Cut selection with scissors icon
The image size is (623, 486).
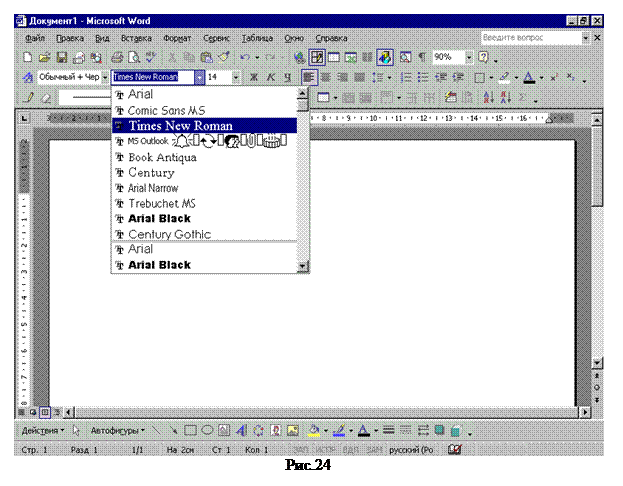[x=172, y=58]
